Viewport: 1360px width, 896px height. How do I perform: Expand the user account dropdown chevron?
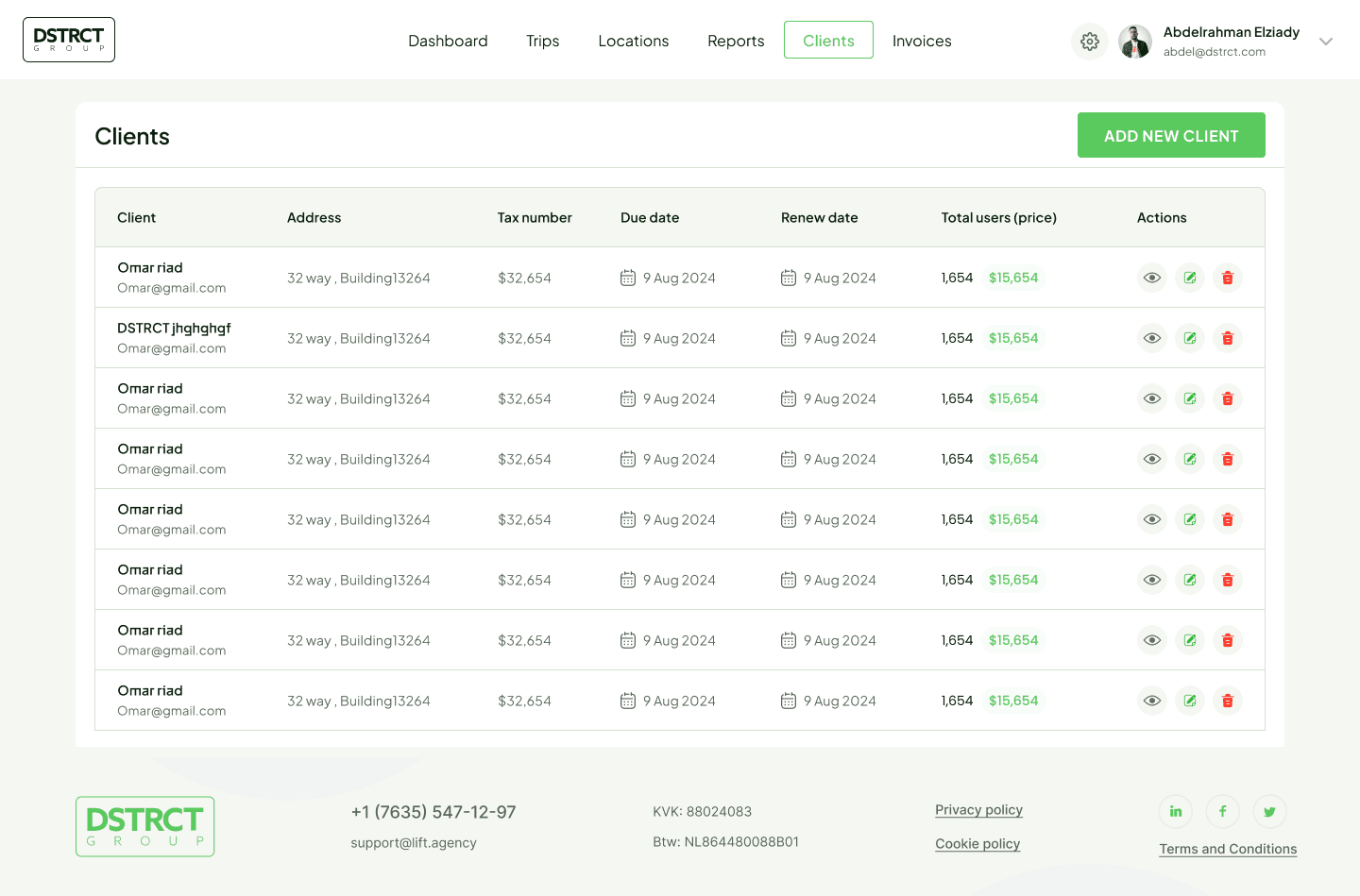click(x=1325, y=42)
